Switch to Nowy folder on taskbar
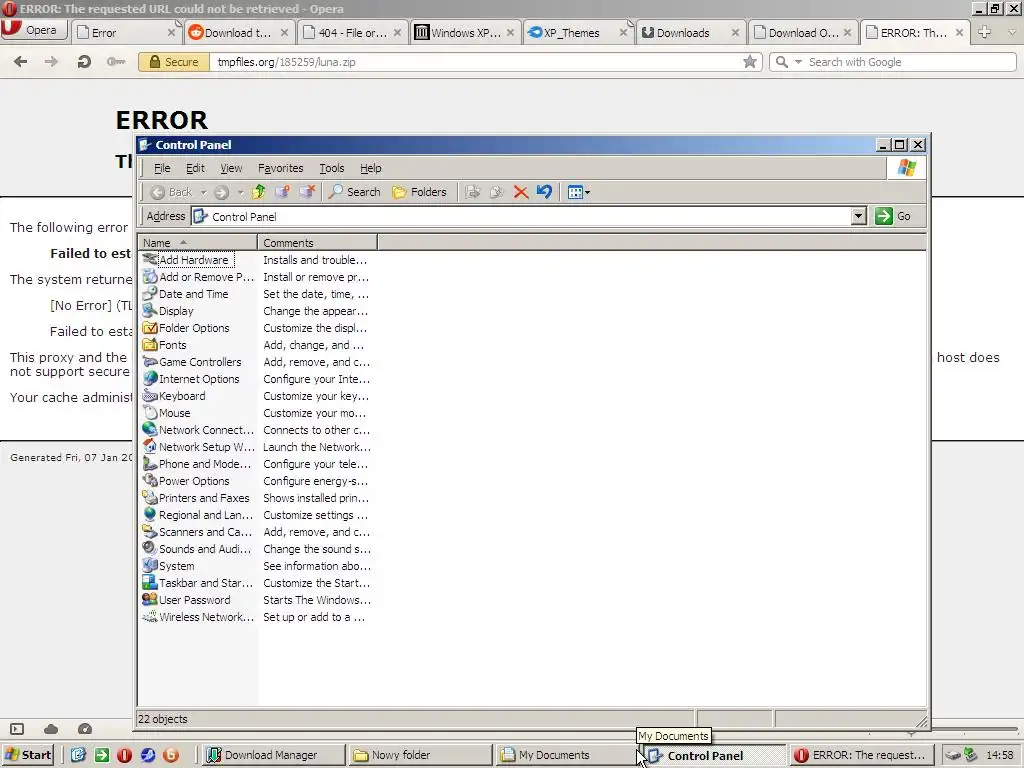The width and height of the screenshot is (1024, 768). point(421,755)
